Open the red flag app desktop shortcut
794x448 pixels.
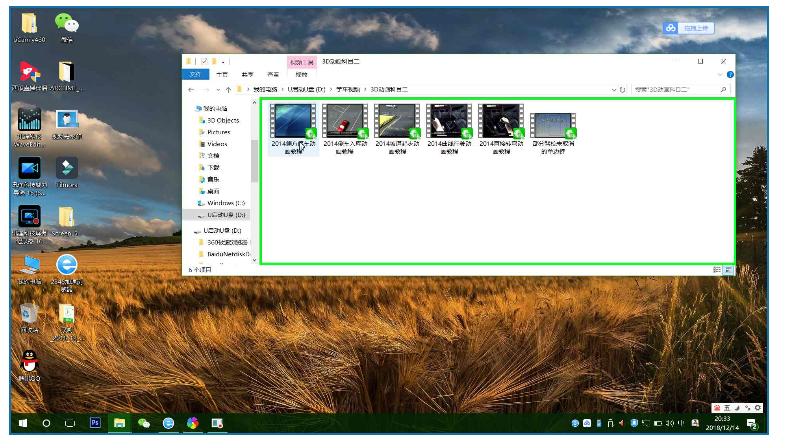click(x=29, y=76)
